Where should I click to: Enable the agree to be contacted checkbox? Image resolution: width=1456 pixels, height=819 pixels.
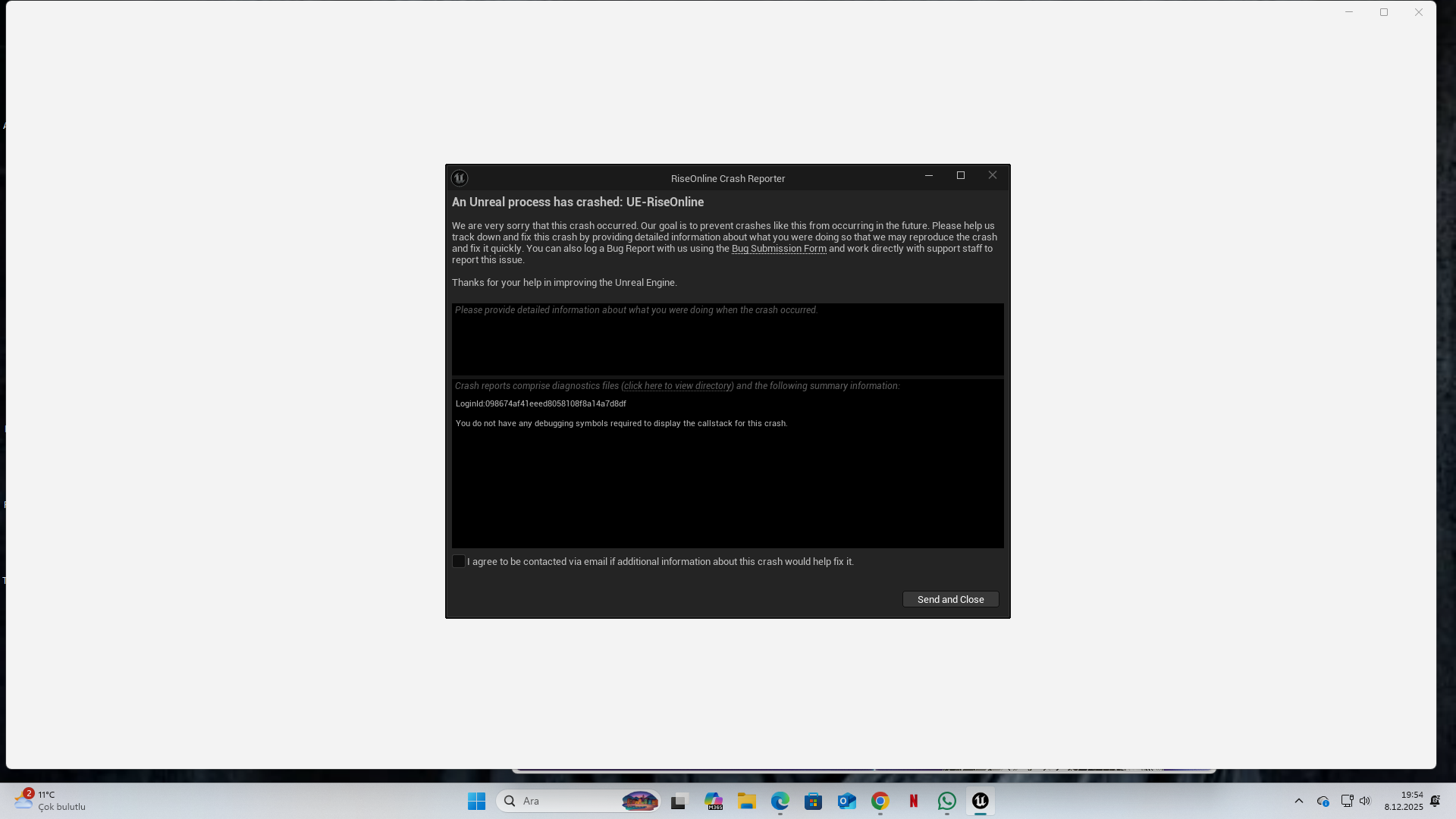click(x=459, y=561)
